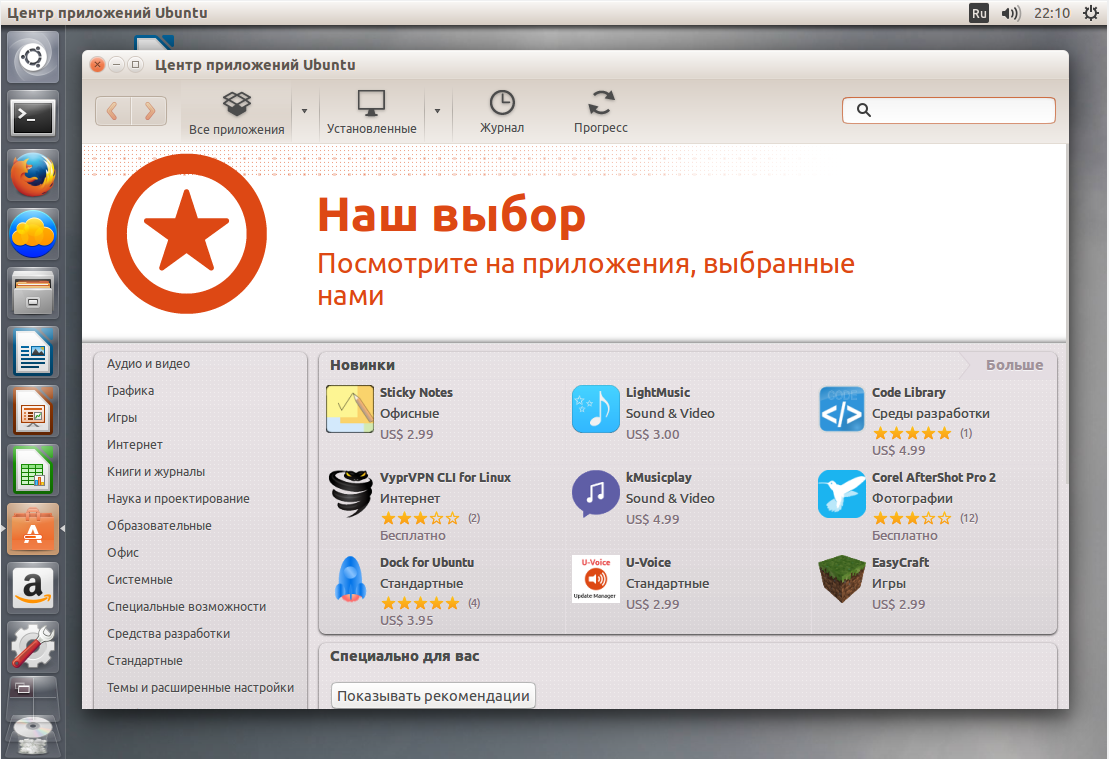Open the Ru keyboard layout indicator

[x=979, y=13]
